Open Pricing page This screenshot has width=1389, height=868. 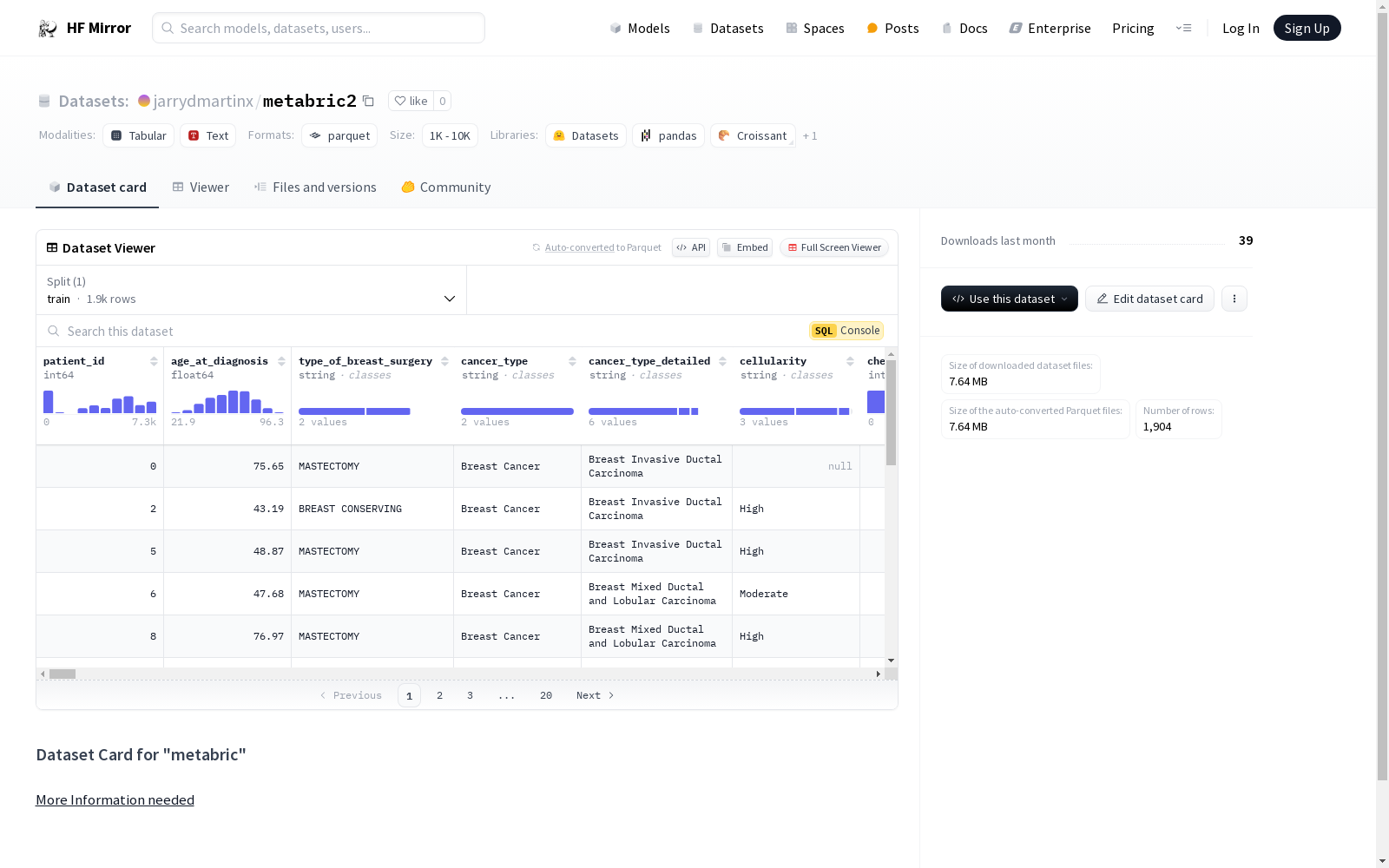pos(1133,29)
